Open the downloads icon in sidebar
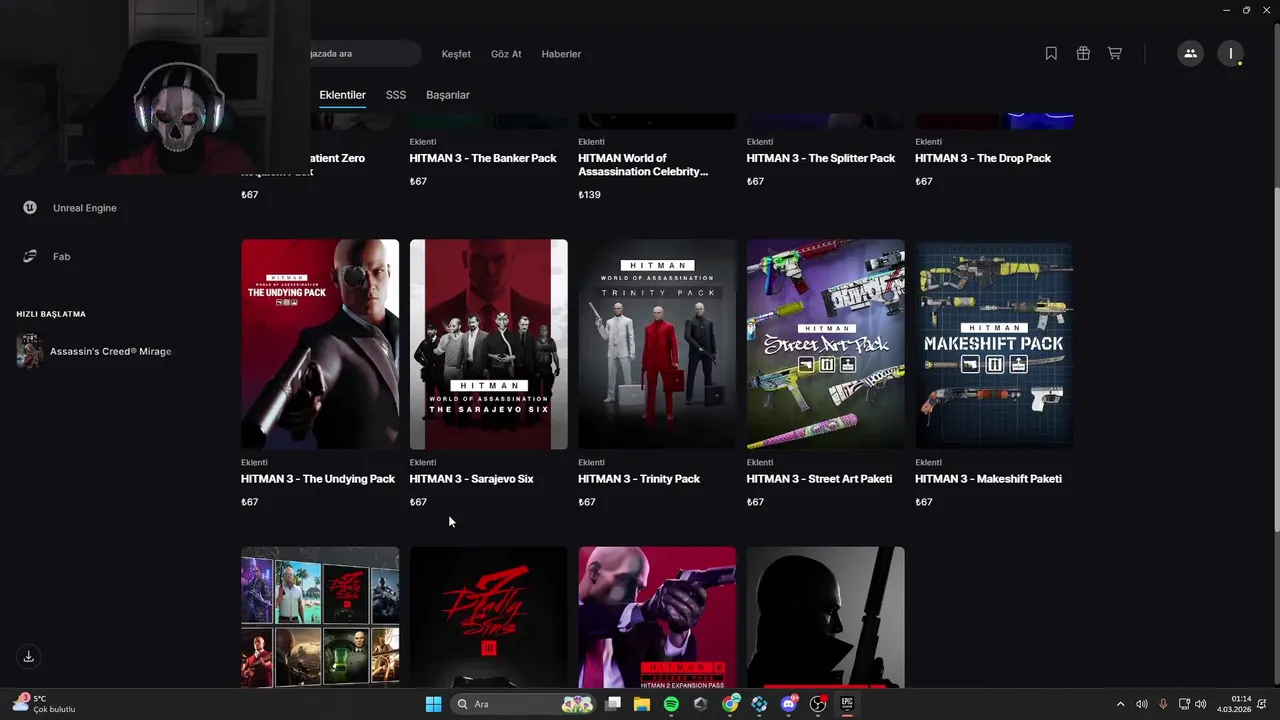Screen dimensions: 1280x720 [x=29, y=656]
